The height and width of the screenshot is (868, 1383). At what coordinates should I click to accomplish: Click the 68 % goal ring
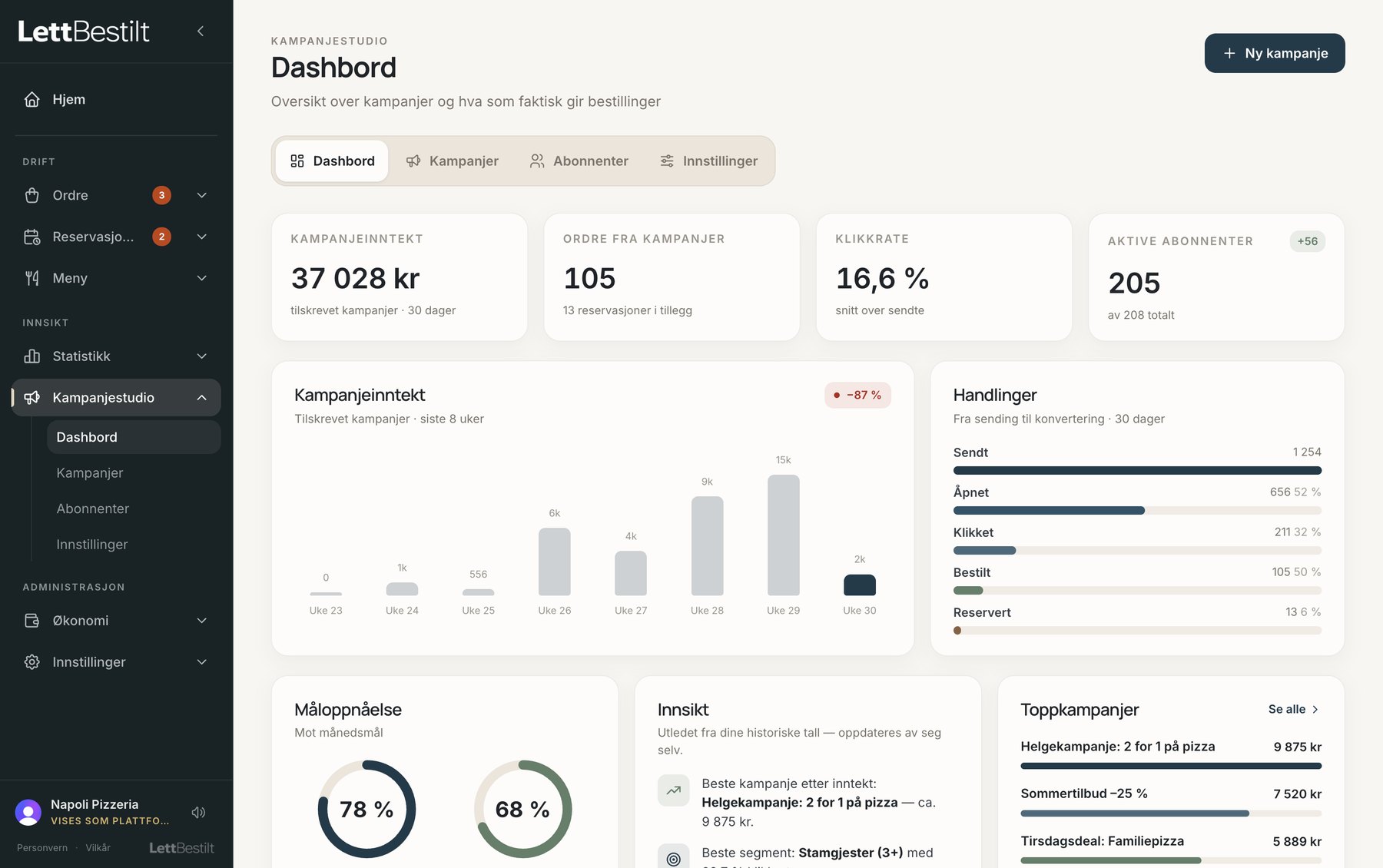[522, 809]
